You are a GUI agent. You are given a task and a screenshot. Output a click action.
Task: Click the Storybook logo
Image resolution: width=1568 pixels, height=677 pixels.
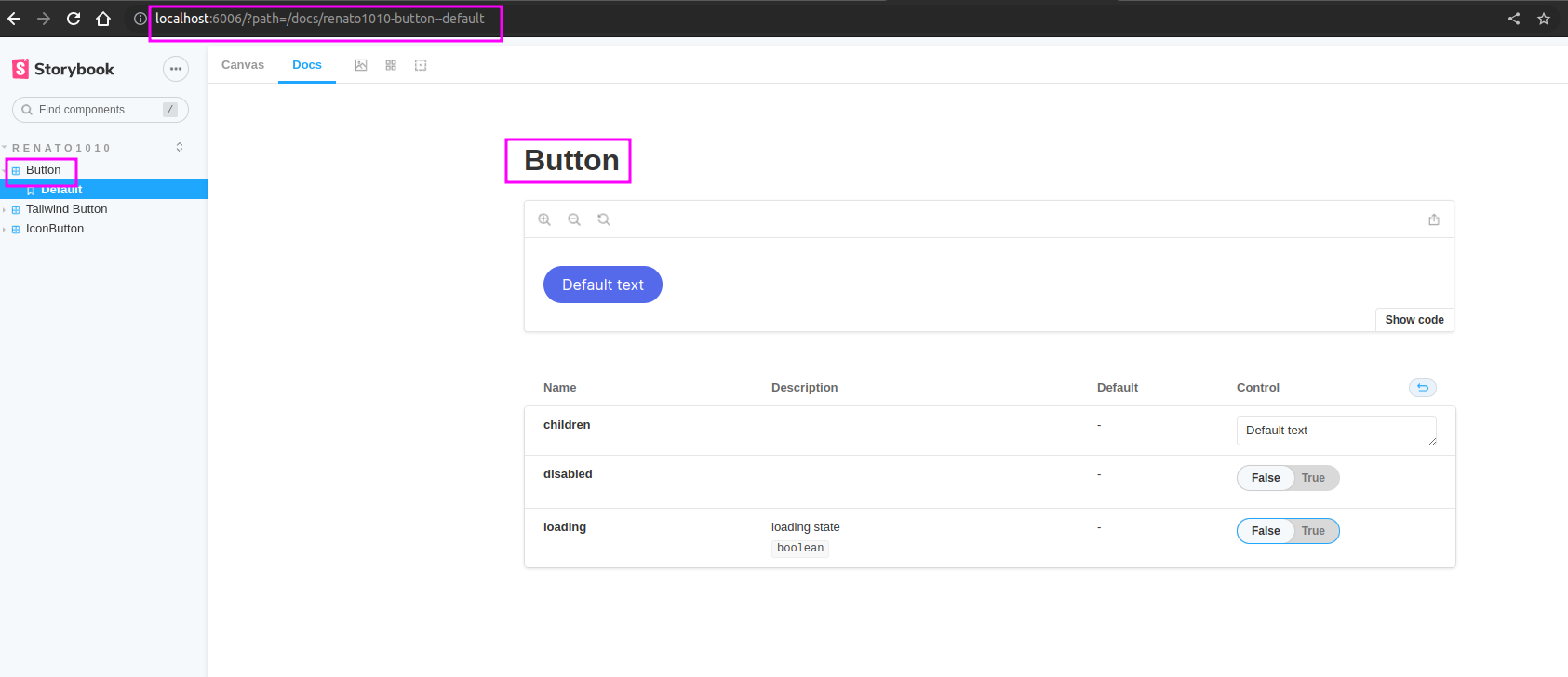click(x=63, y=69)
